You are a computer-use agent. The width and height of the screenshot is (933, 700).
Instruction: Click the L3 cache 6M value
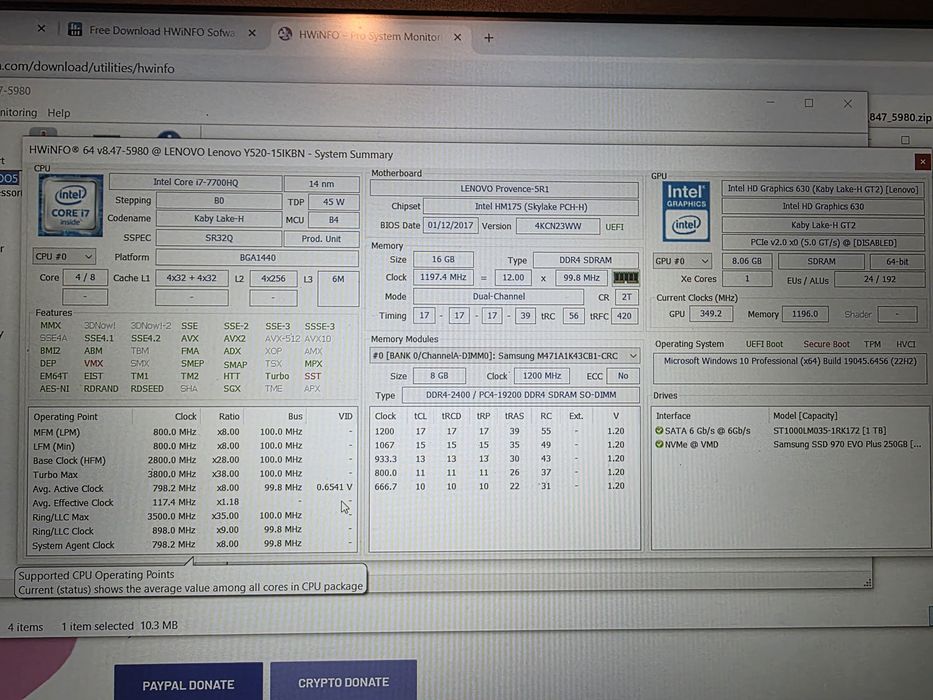click(x=338, y=288)
